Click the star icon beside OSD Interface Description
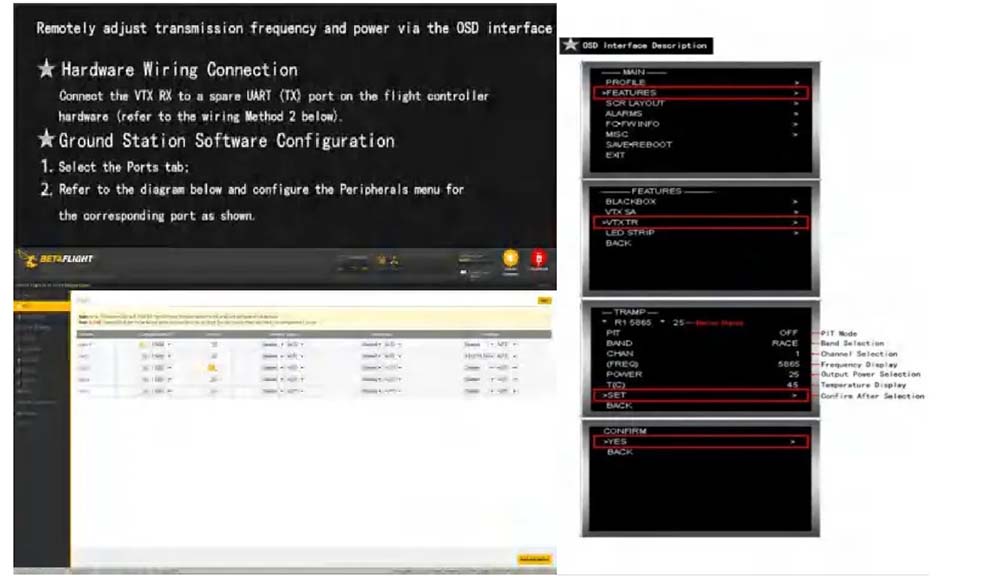 571,45
